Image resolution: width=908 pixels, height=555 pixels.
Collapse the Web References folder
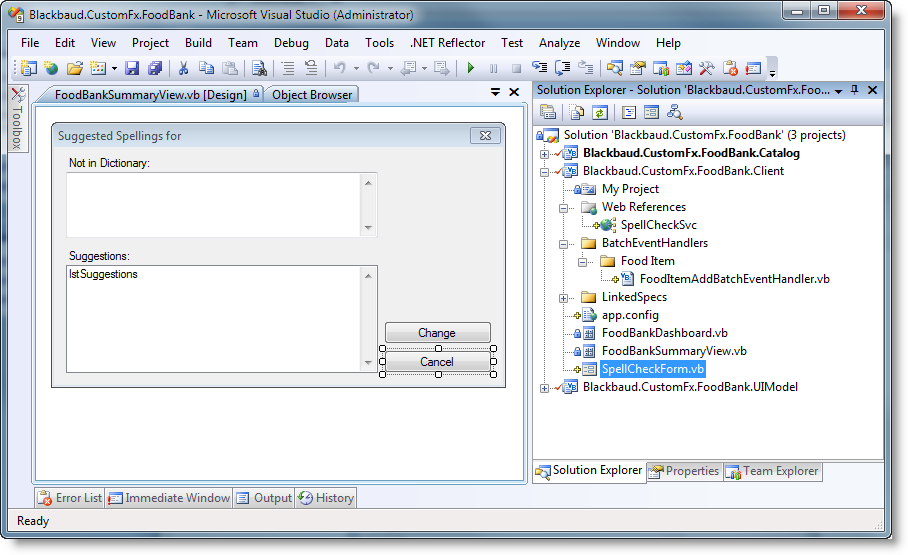563,208
